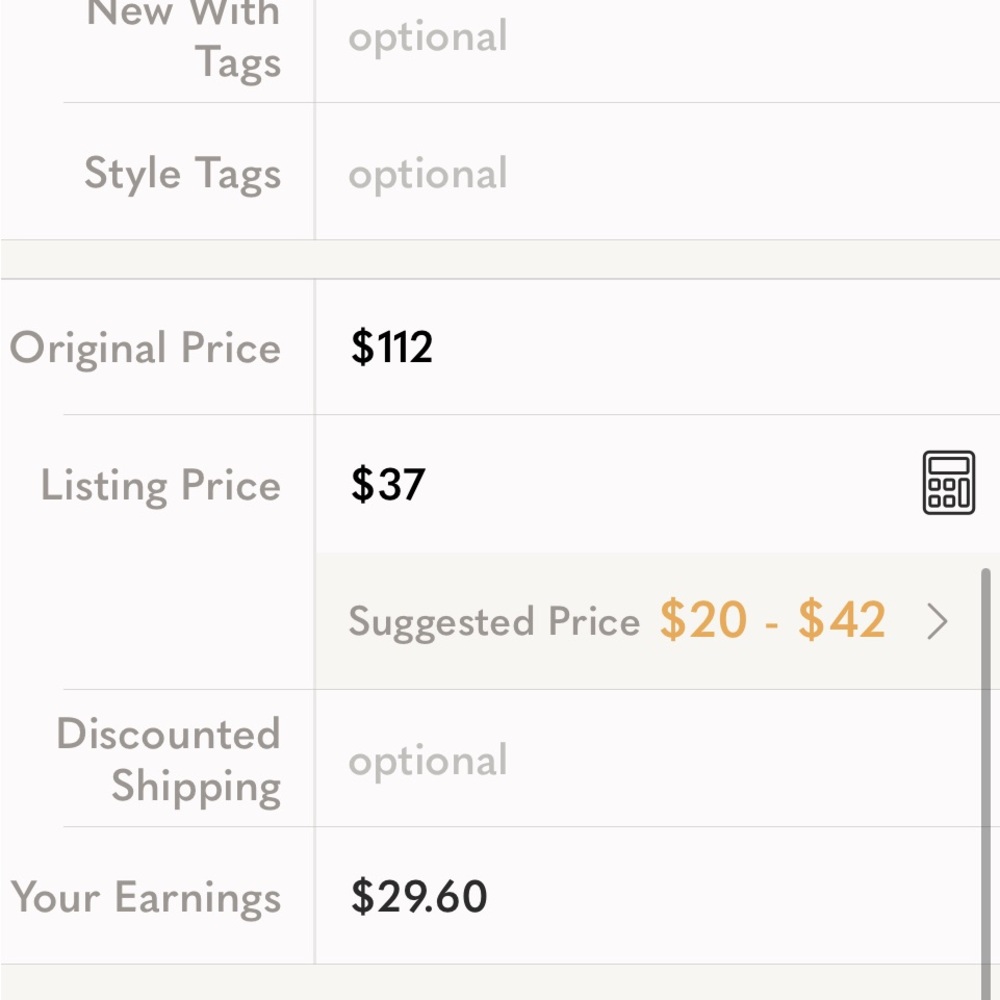Click the gray divider above Original Price

(500, 259)
